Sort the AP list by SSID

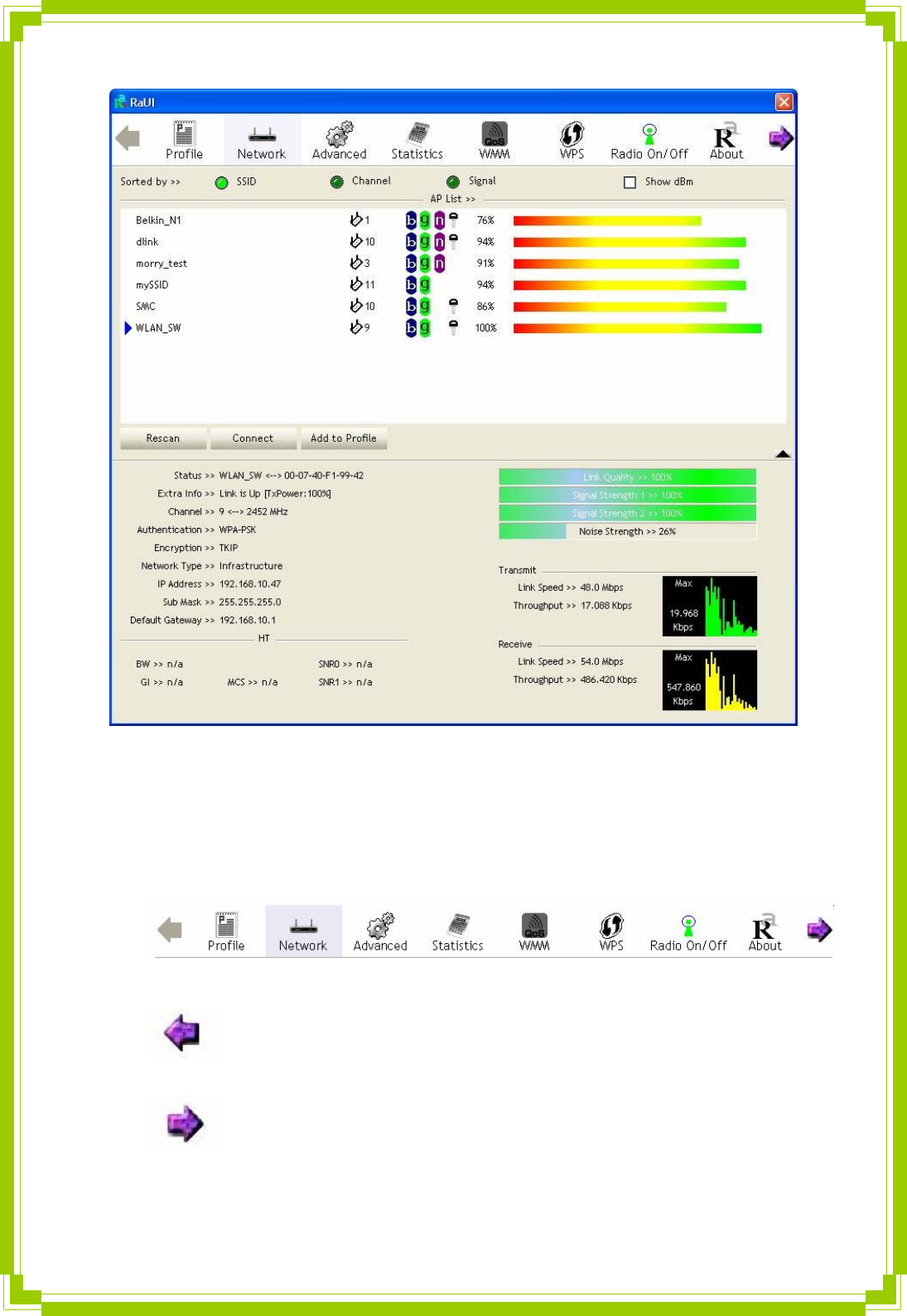click(x=221, y=182)
